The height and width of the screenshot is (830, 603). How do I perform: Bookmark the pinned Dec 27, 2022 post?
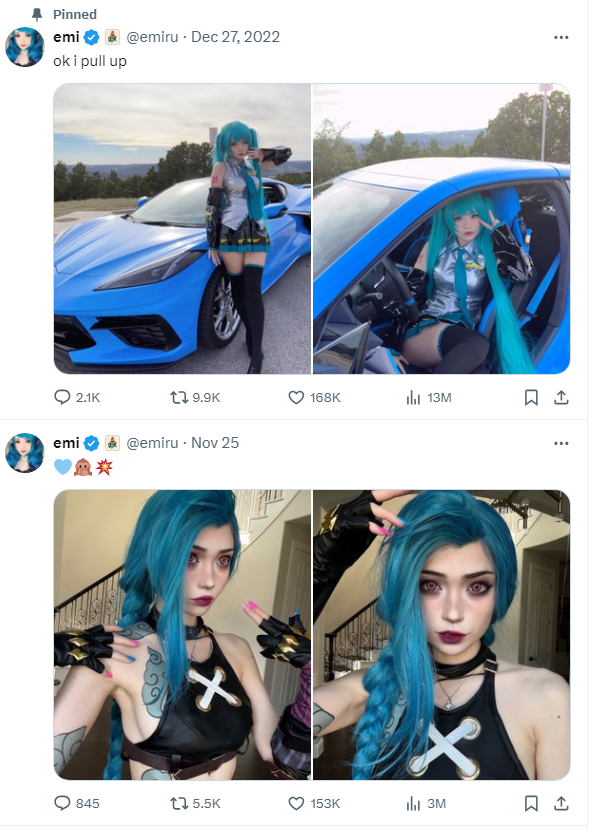531,397
